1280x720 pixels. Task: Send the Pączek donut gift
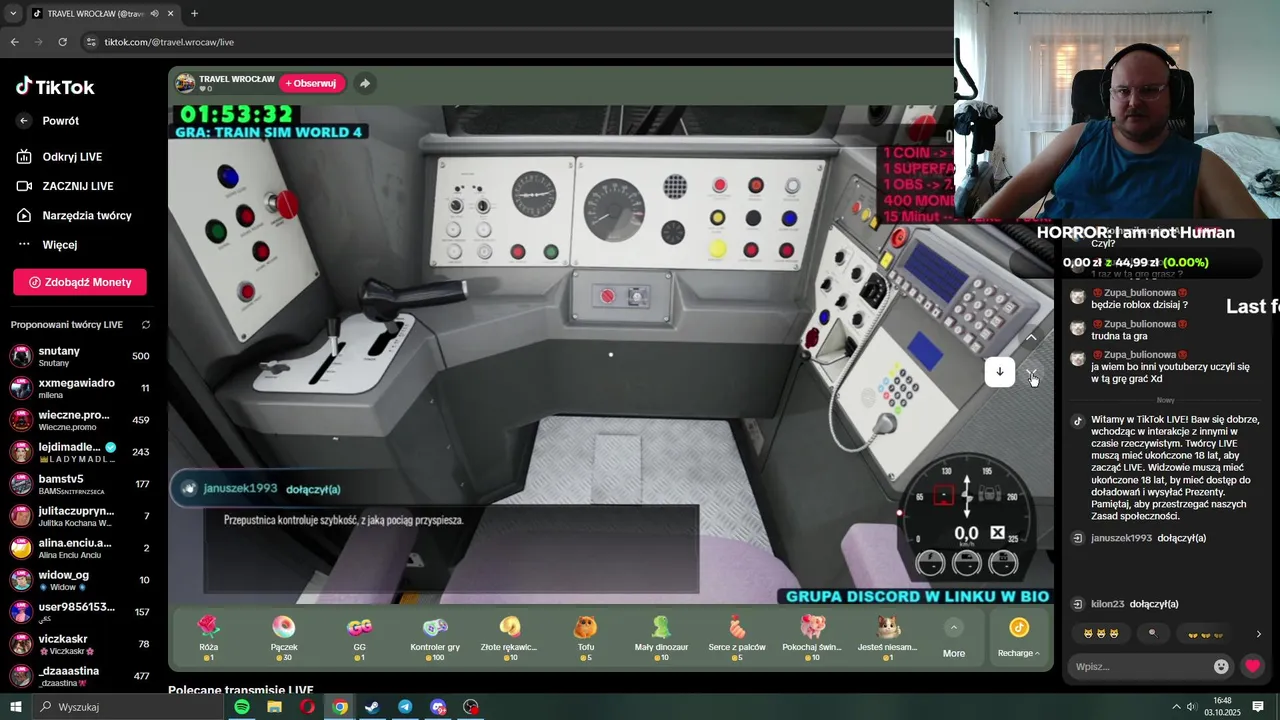click(284, 637)
